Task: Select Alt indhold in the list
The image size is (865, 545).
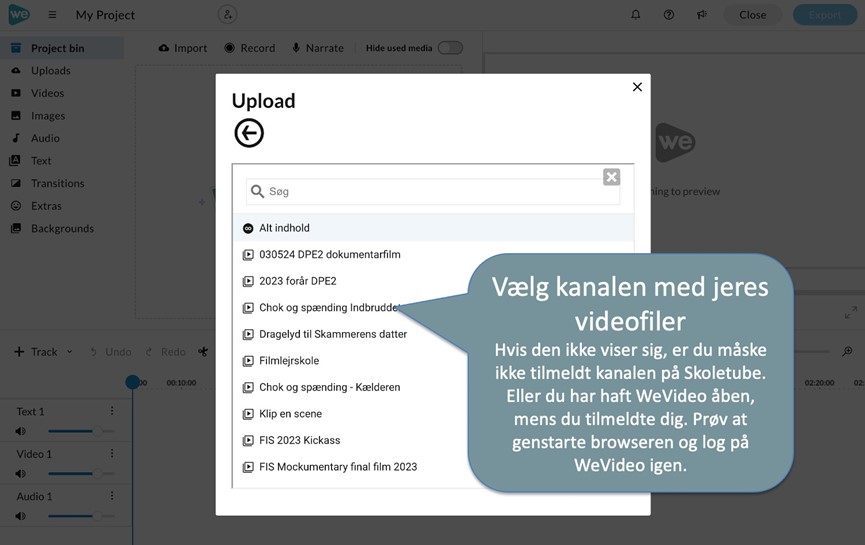Action: [x=433, y=228]
